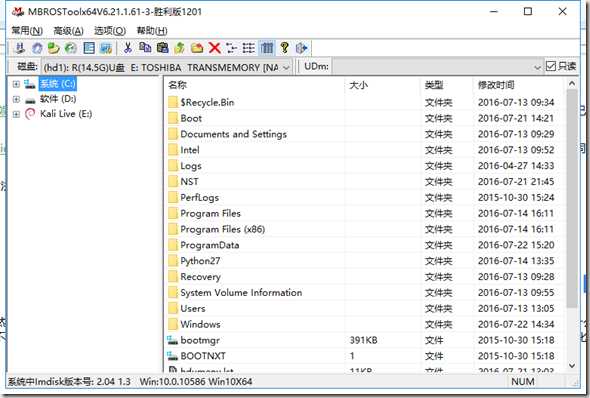Click the bootmgr file icon

[172, 340]
